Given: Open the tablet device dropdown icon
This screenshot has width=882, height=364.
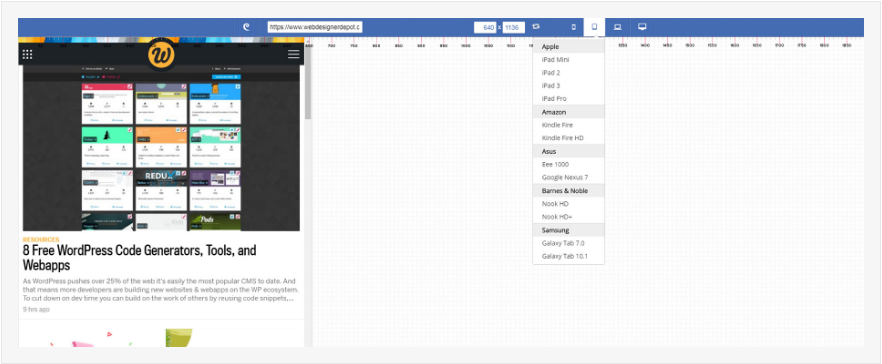Looking at the screenshot, I should click(594, 27).
